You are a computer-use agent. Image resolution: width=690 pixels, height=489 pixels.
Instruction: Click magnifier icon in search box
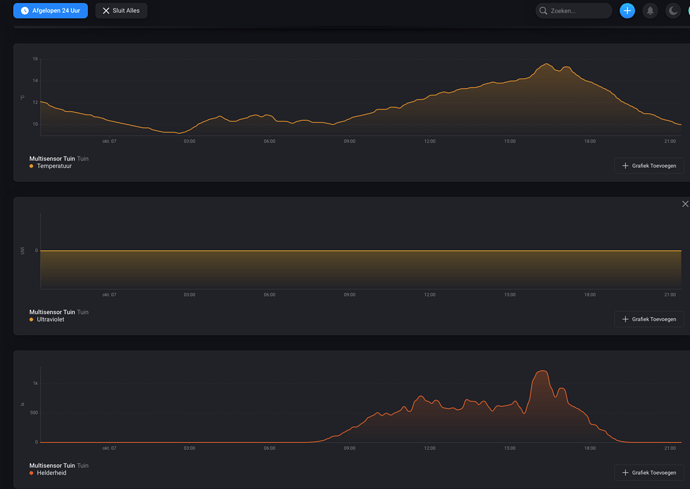[543, 11]
